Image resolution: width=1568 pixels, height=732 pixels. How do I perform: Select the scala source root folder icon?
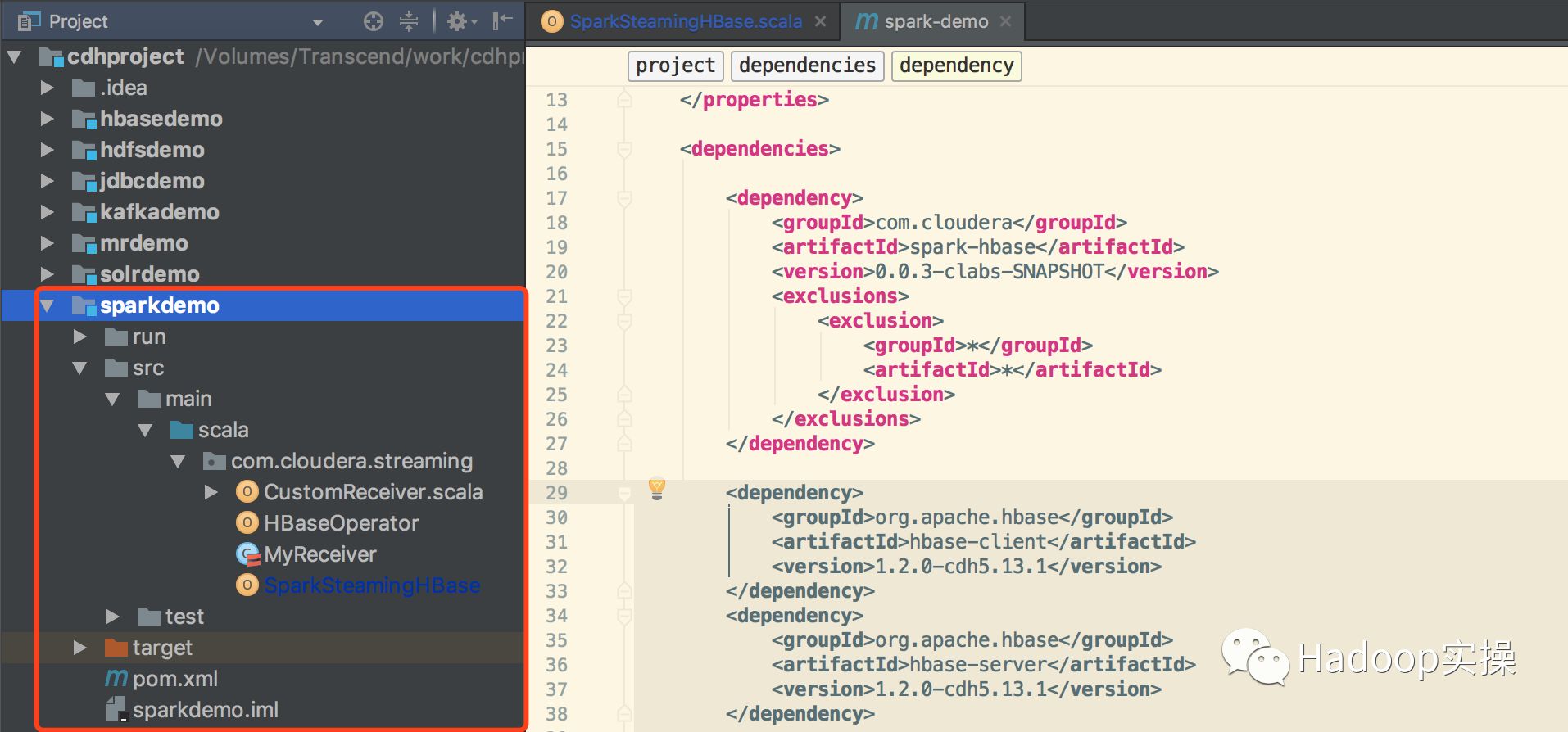click(182, 430)
